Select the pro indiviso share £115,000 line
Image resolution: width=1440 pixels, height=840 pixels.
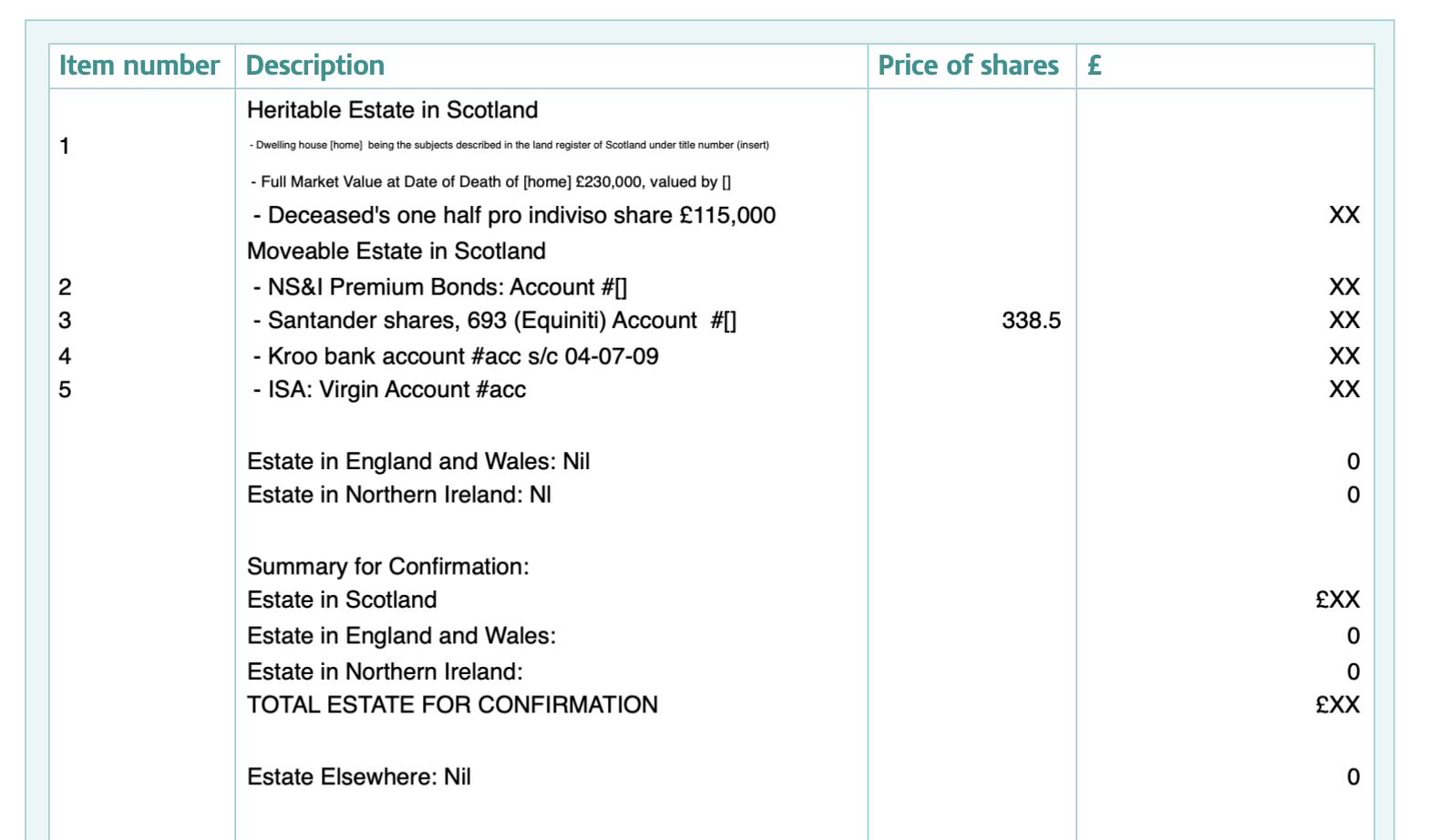[515, 215]
